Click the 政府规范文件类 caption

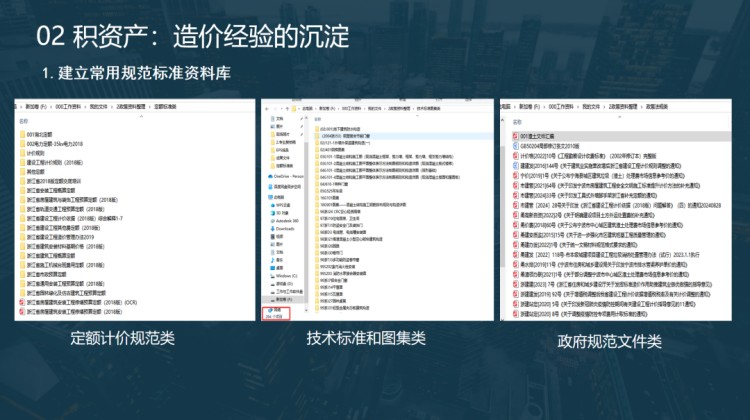tap(610, 341)
